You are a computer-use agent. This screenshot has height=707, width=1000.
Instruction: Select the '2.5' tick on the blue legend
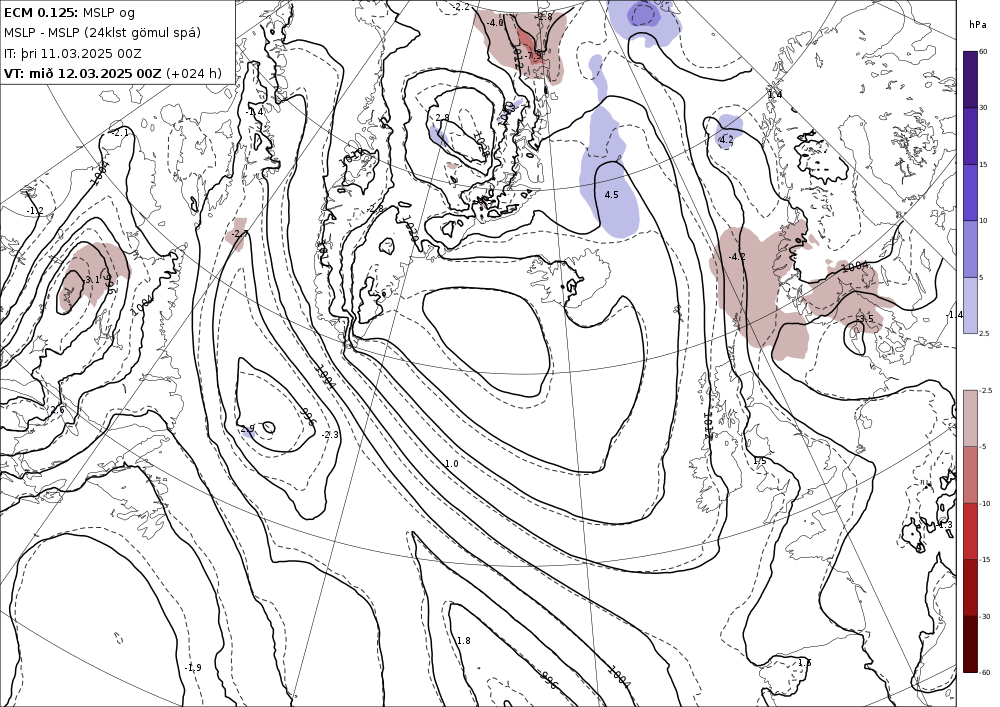(984, 333)
